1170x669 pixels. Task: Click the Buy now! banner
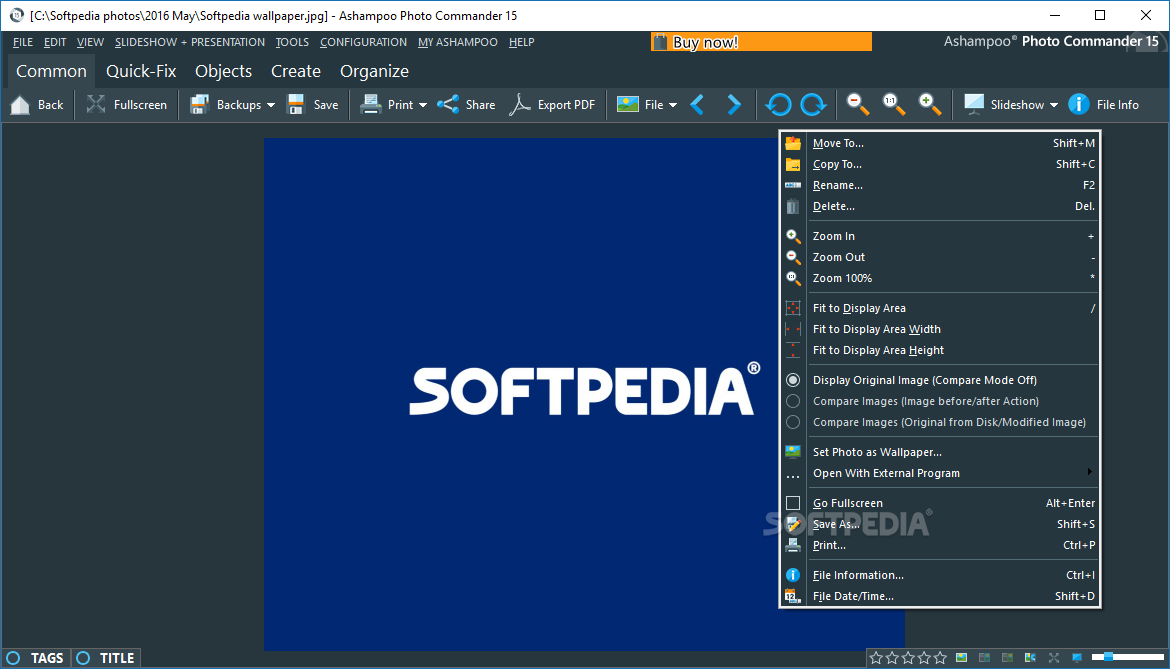[761, 43]
